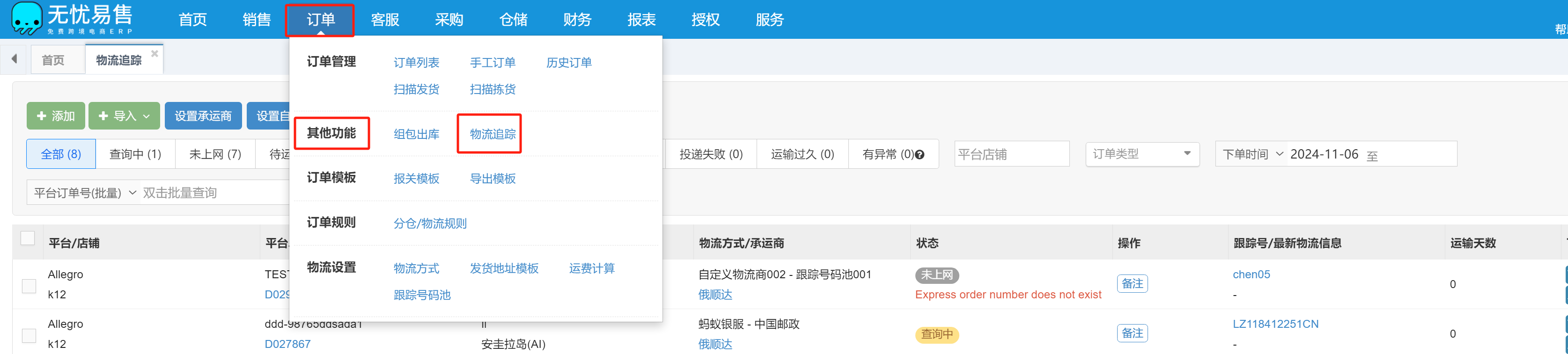Expand the 导入 dropdown button

[124, 116]
